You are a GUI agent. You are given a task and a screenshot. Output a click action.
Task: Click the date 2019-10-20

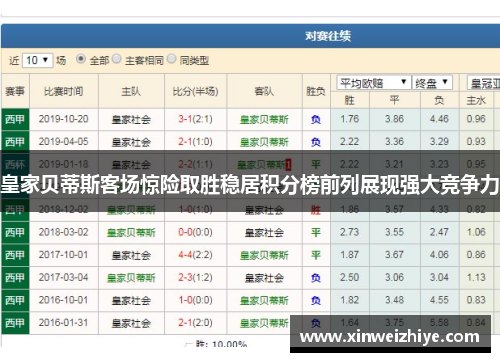click(x=64, y=119)
